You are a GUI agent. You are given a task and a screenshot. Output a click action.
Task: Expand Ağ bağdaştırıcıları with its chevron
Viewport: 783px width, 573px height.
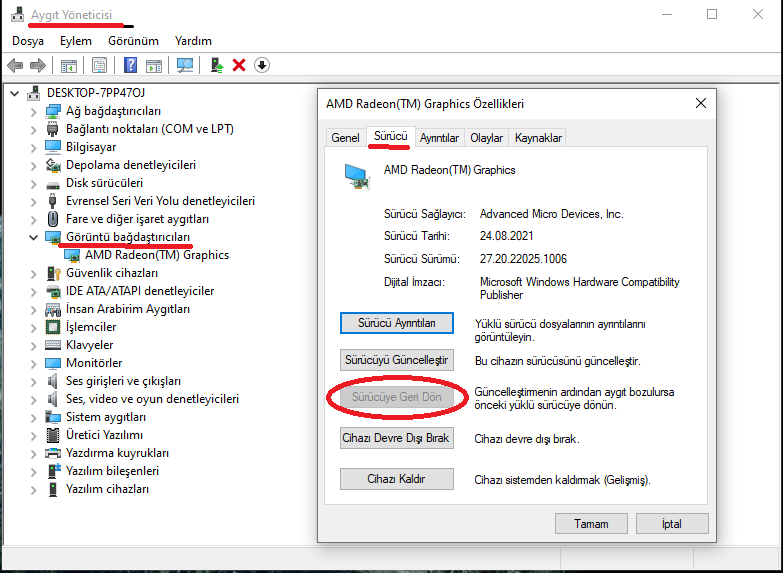point(33,112)
